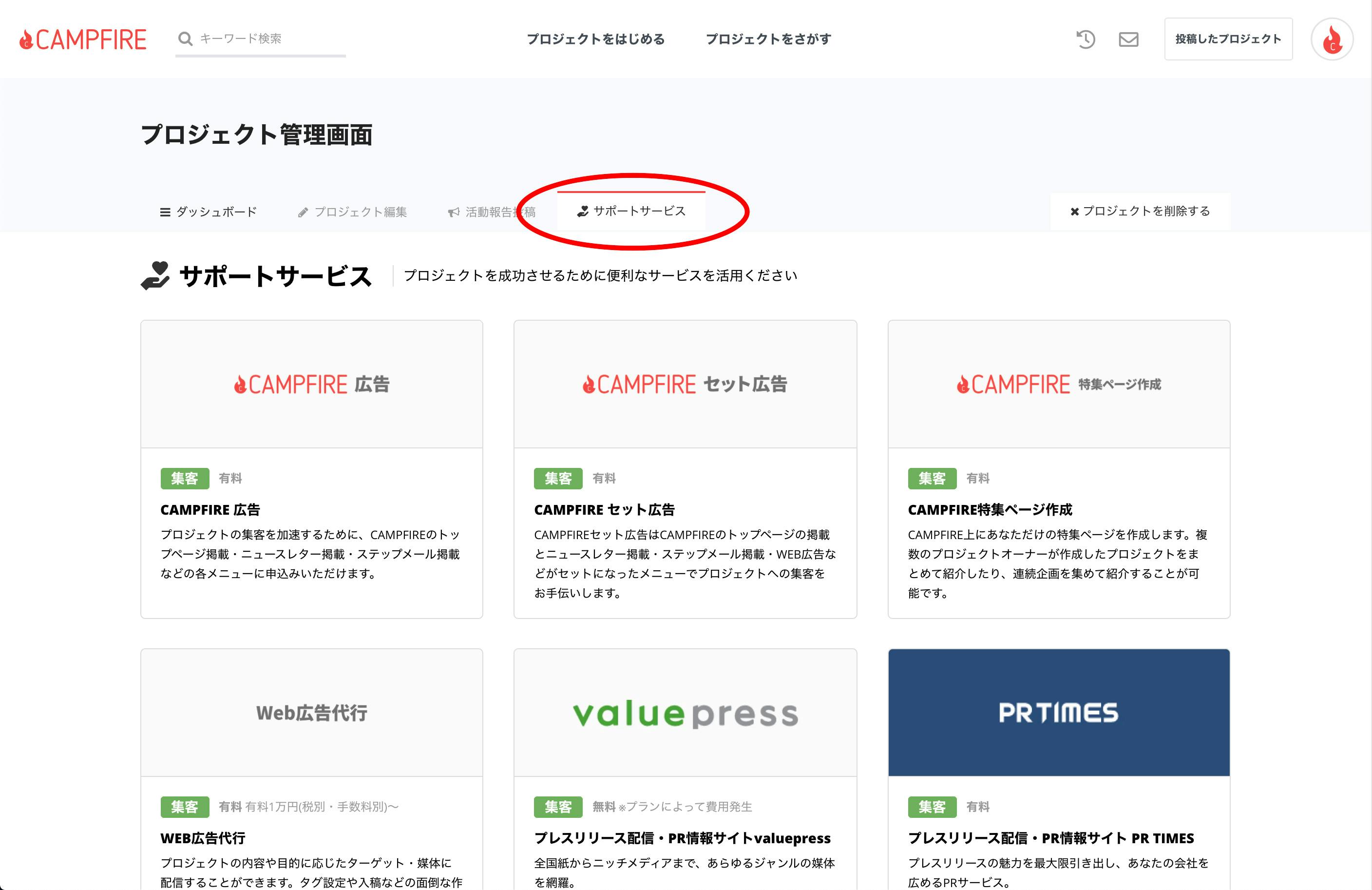Click the megaphone icon beside 活動報告投稿

point(453,211)
